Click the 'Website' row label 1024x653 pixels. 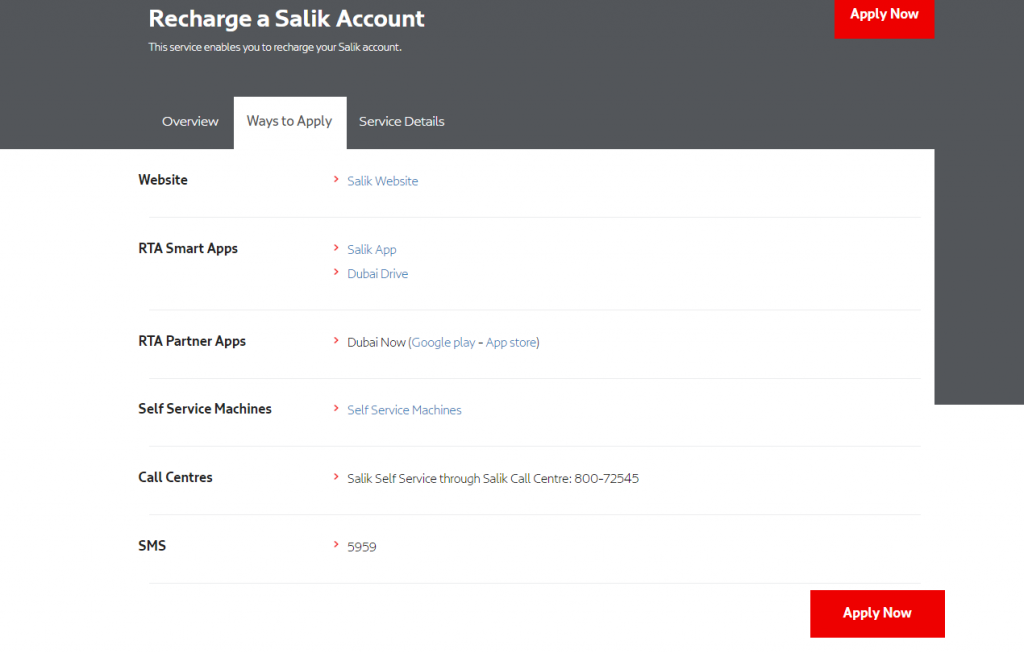point(163,180)
